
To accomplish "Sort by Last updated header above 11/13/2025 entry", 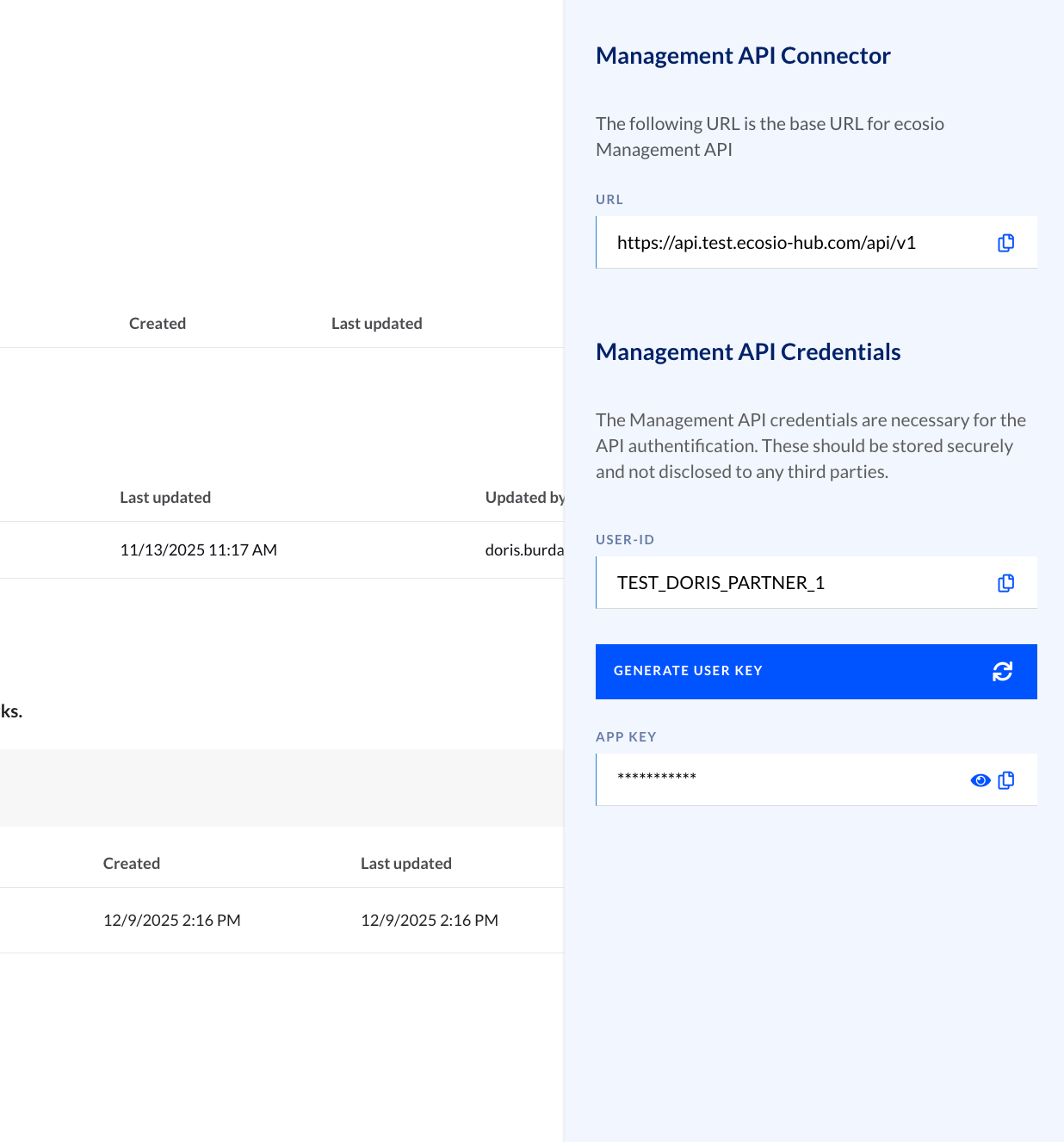I will (165, 498).
